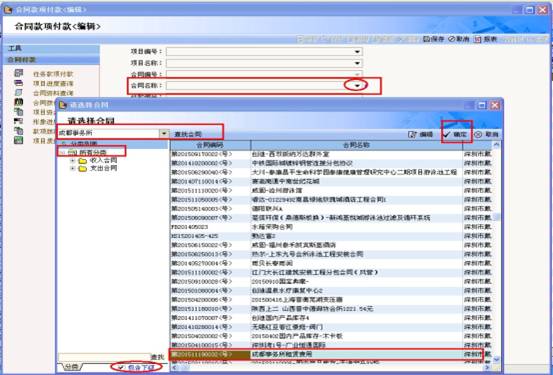Open the 成都事务所 office dropdown

click(x=164, y=133)
